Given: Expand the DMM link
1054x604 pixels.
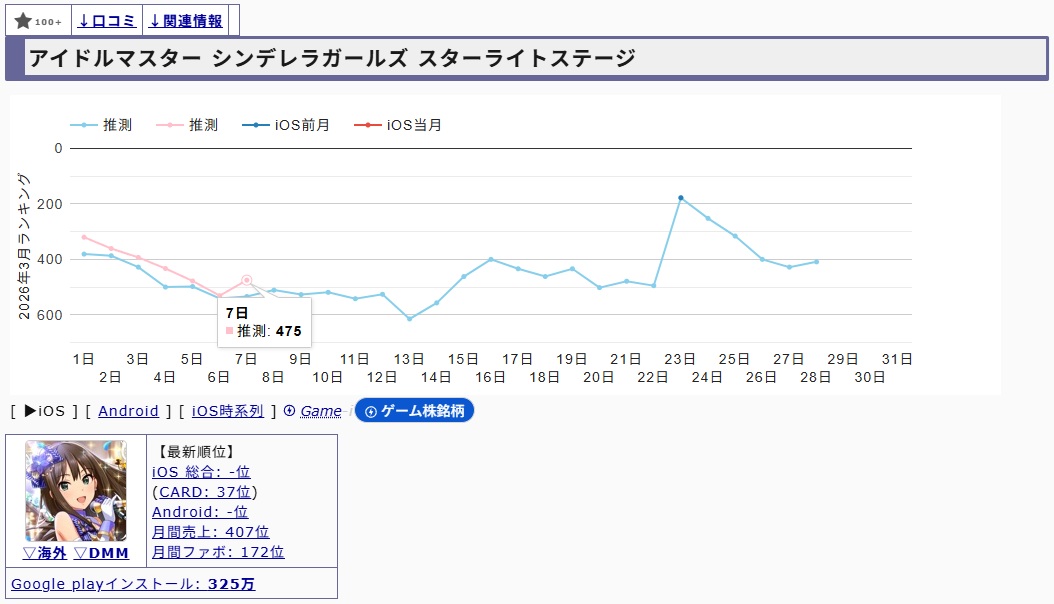Looking at the screenshot, I should coord(101,553).
